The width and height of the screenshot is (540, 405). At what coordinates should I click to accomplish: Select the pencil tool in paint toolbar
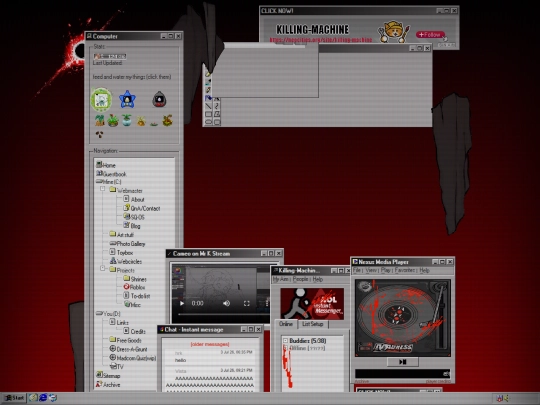point(208,90)
